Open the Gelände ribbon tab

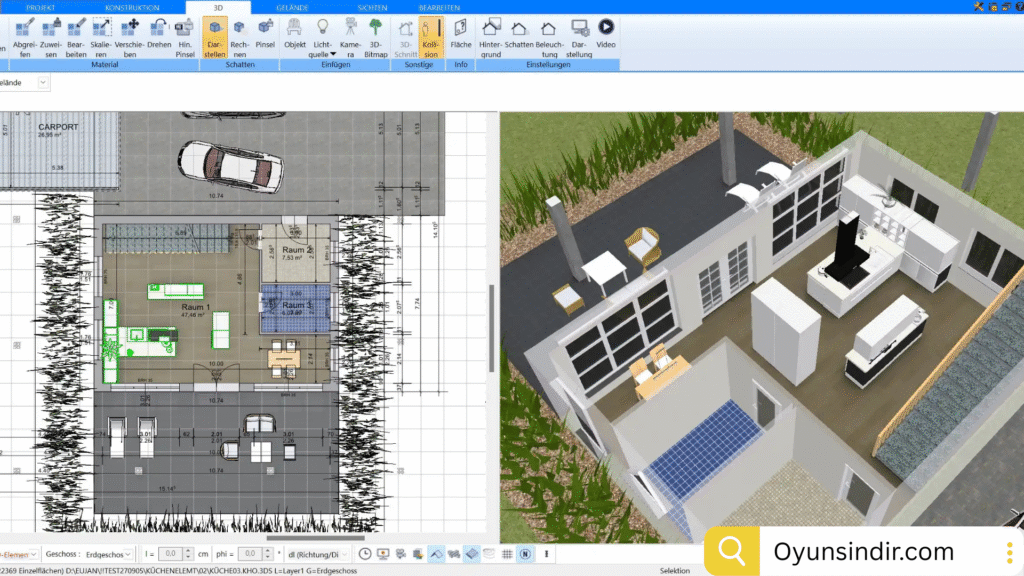pyautogui.click(x=291, y=7)
